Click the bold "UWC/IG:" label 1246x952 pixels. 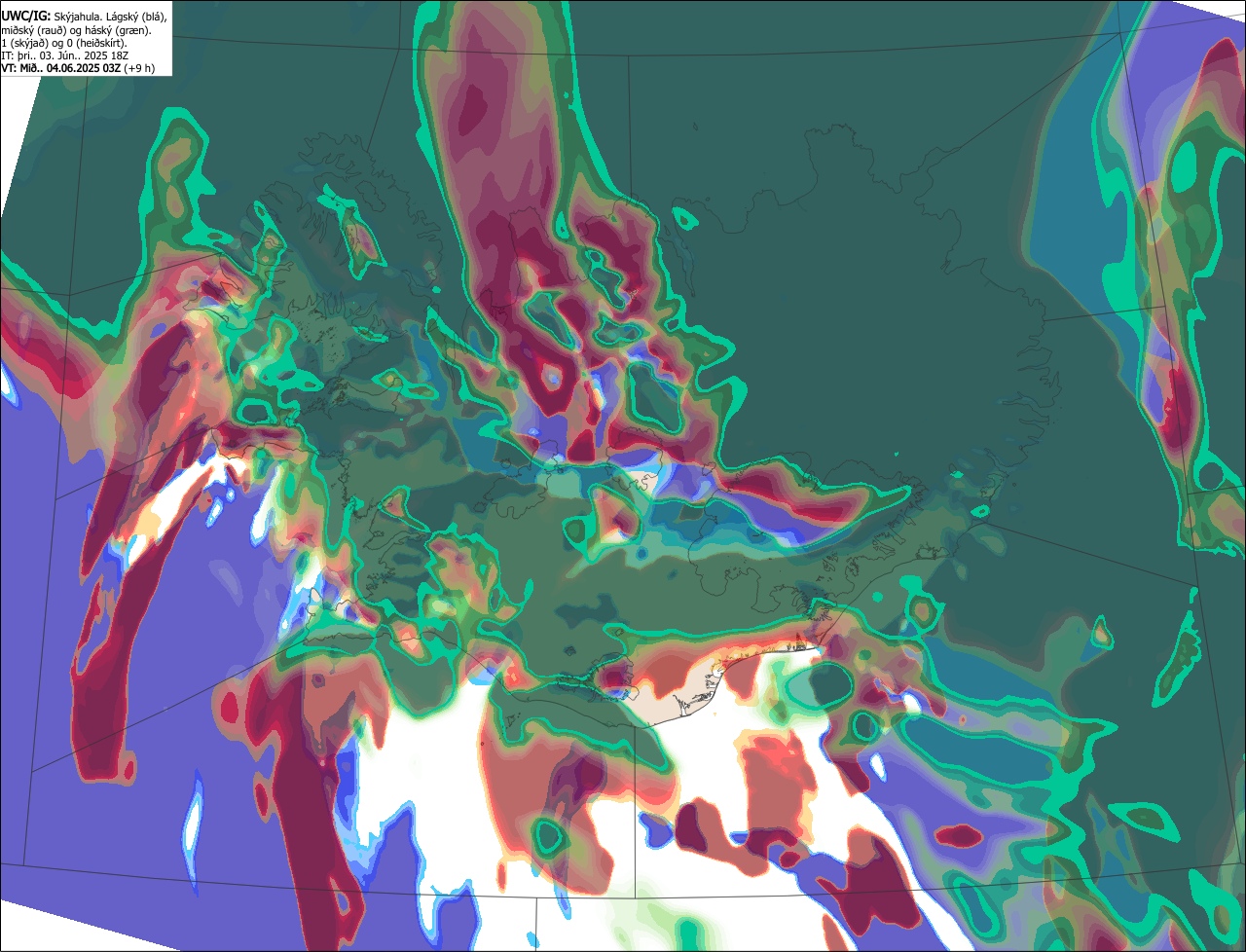pos(26,17)
